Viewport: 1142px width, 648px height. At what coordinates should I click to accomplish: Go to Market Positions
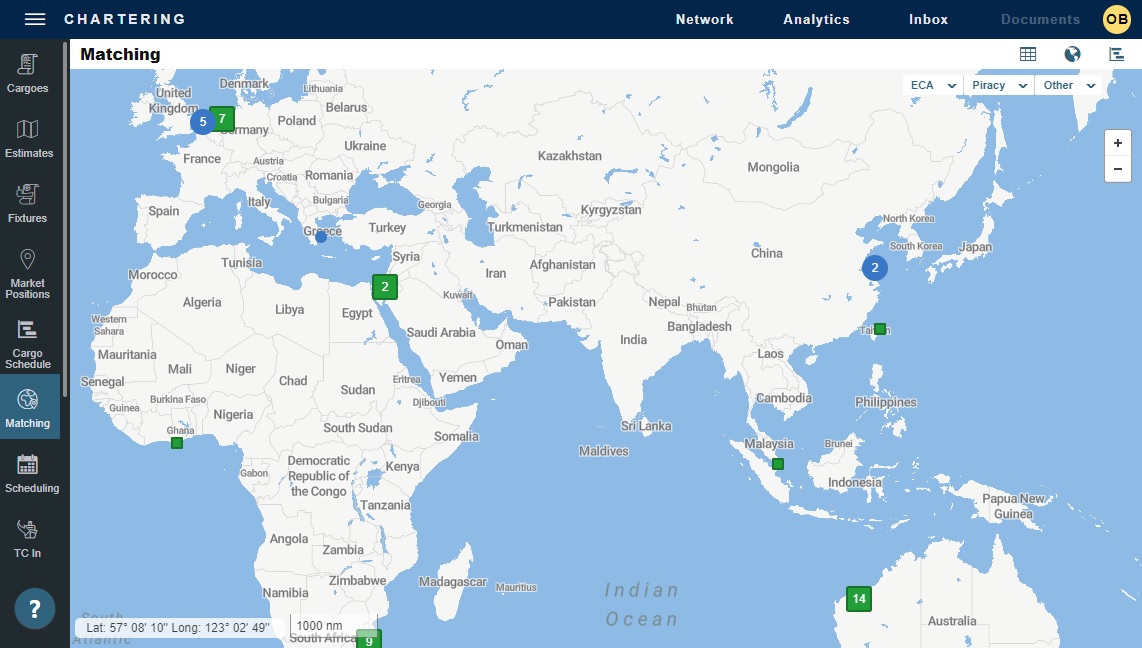point(28,272)
